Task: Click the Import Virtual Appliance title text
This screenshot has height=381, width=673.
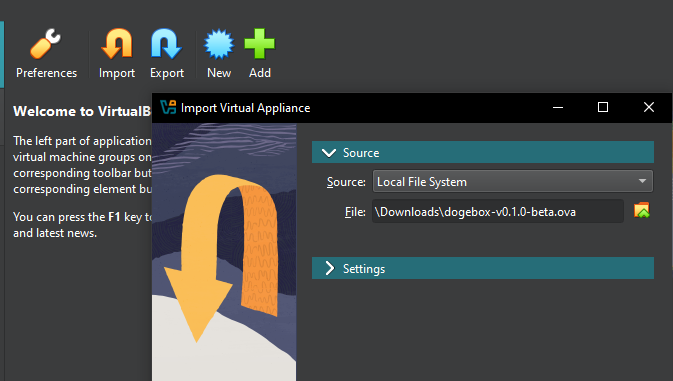Action: 246,108
